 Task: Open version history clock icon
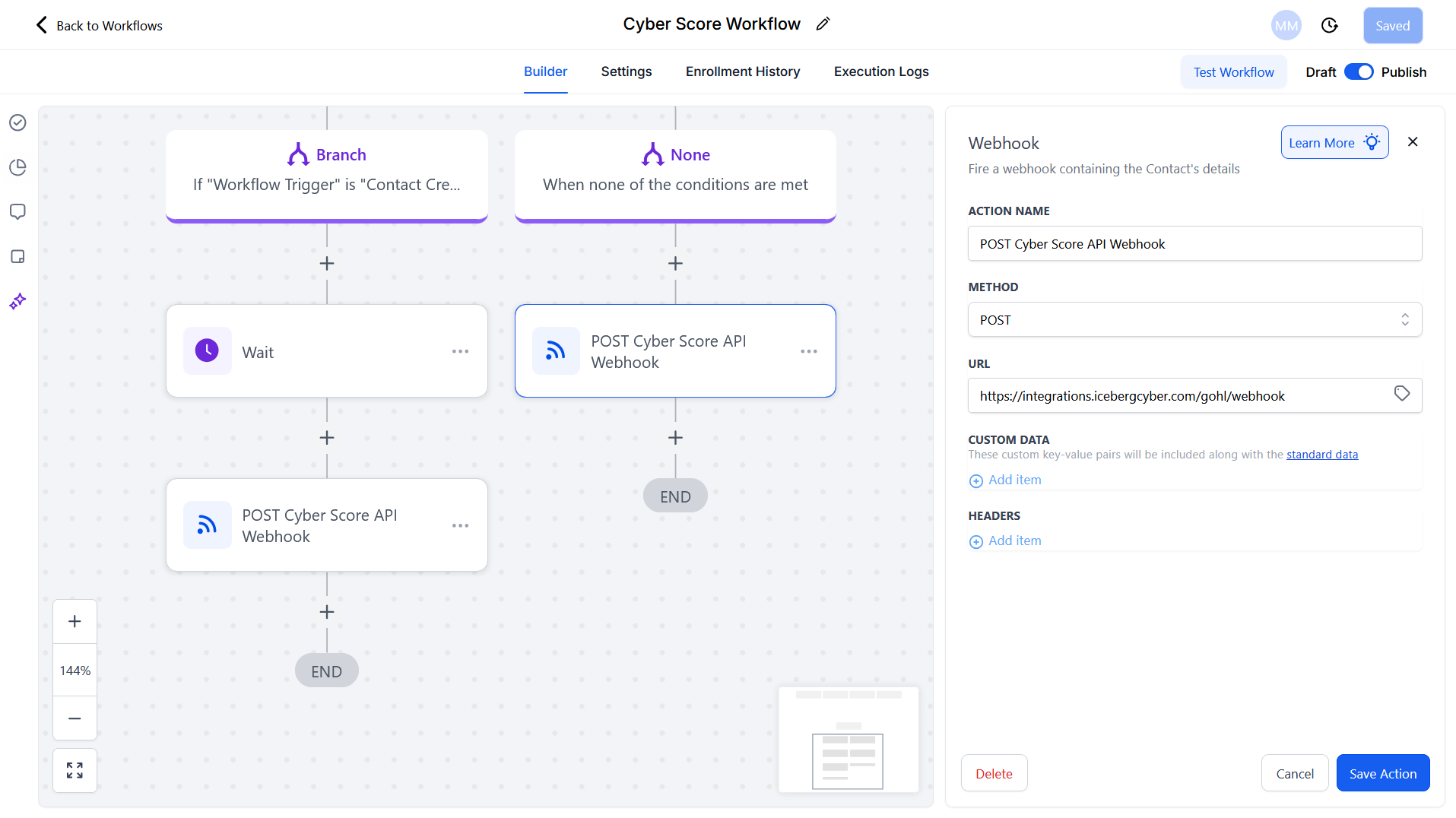click(x=1329, y=26)
